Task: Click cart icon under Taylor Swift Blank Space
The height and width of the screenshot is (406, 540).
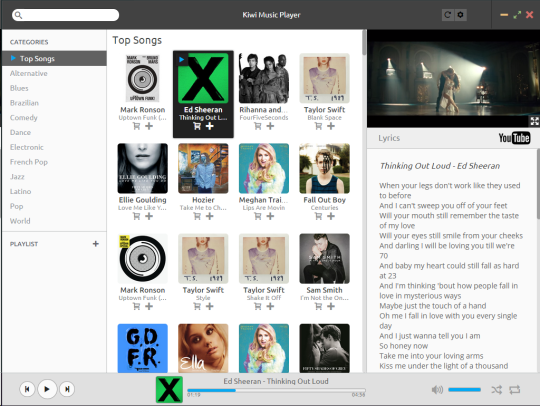Action: tap(319, 126)
